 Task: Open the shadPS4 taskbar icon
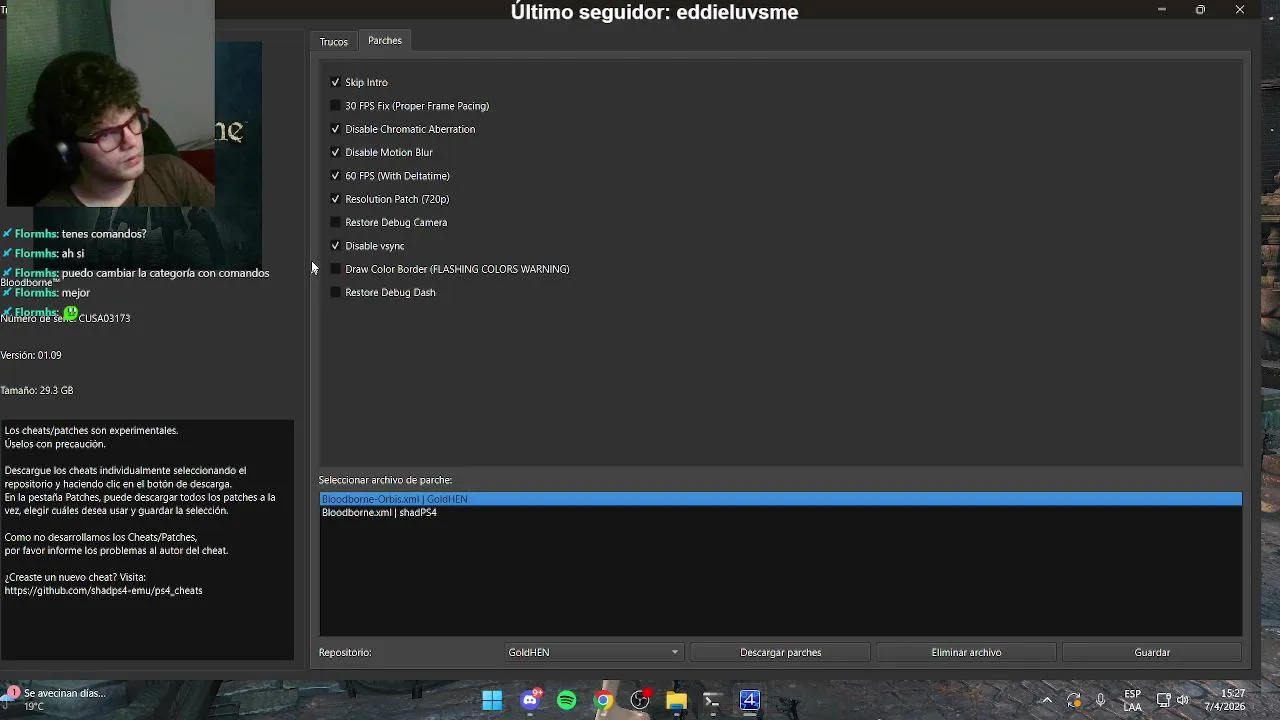coord(750,700)
